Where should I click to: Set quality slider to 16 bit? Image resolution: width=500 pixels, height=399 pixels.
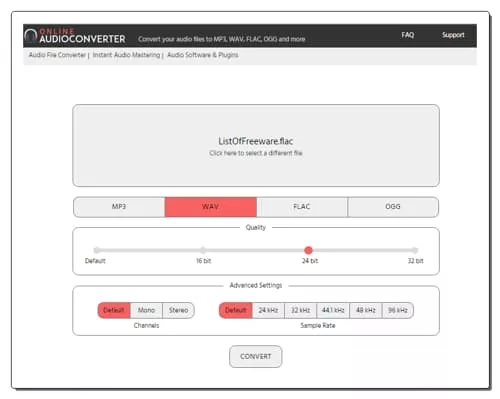[203, 250]
